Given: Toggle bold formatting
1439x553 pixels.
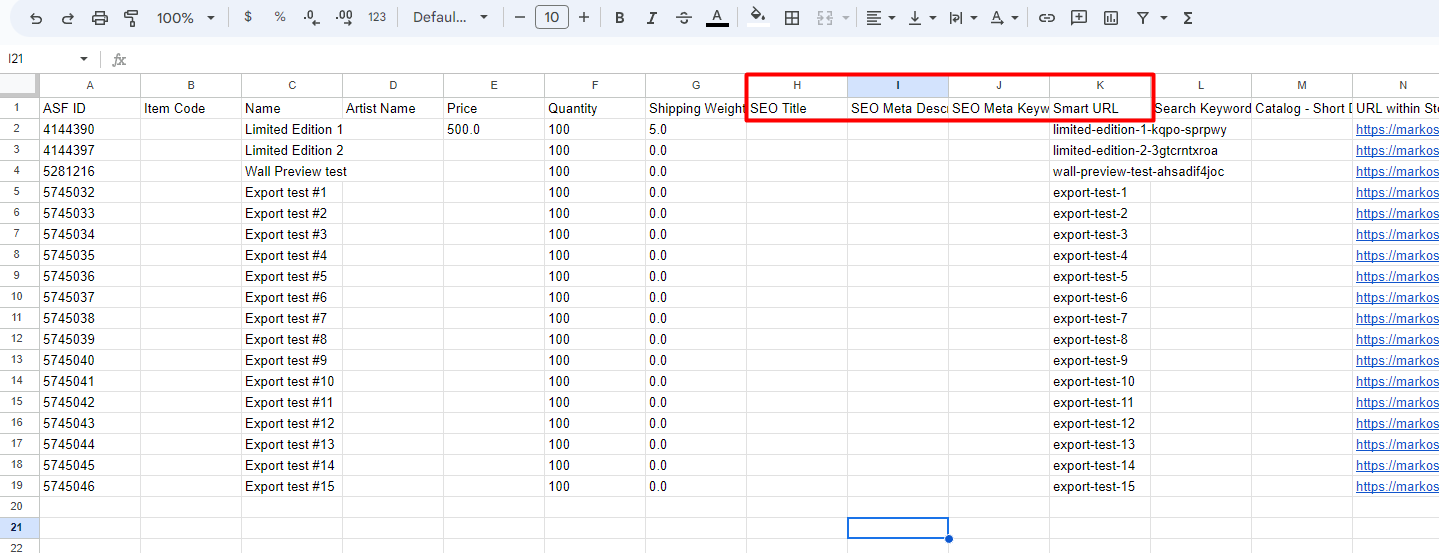Looking at the screenshot, I should click(620, 18).
